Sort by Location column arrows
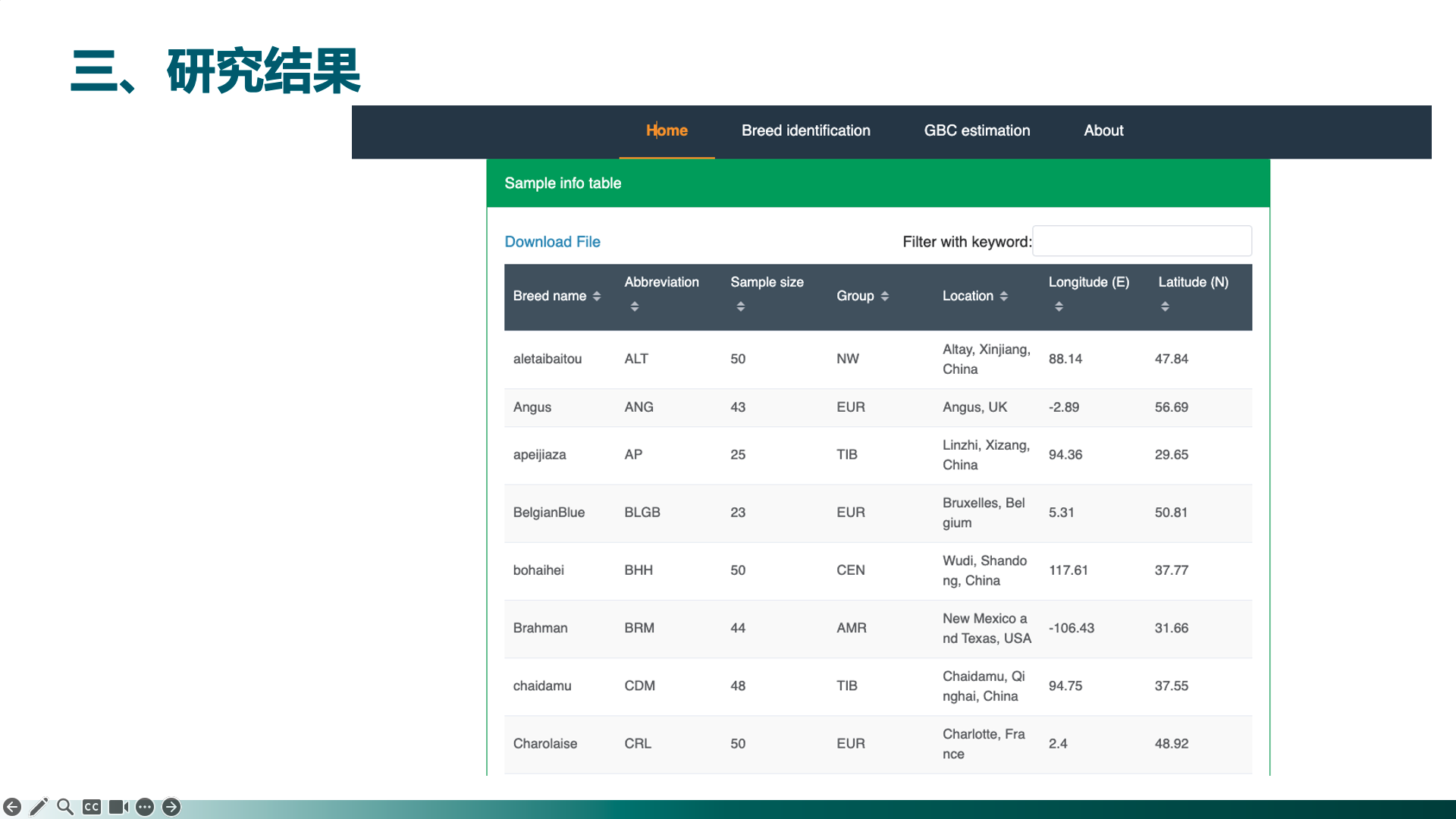This screenshot has height=819, width=1456. pyautogui.click(x=1004, y=297)
